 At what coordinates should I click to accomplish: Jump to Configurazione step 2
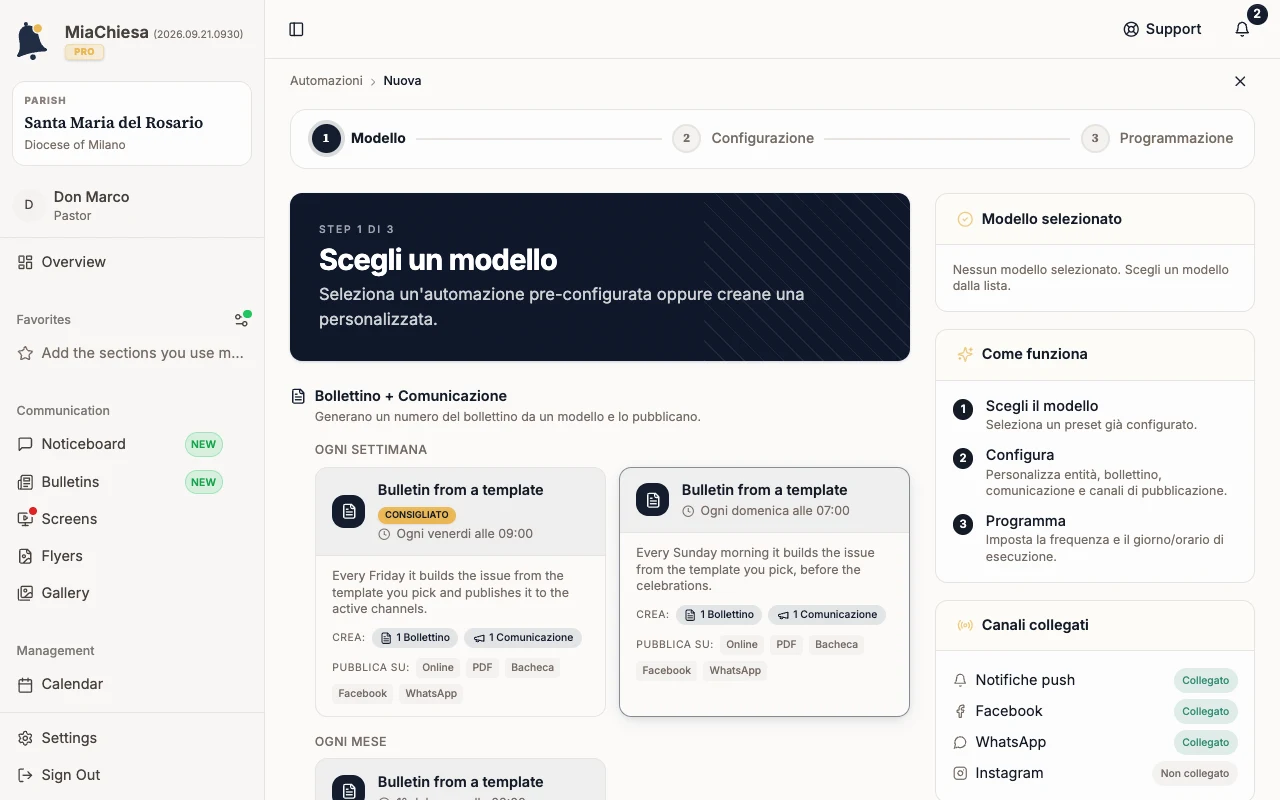743,138
